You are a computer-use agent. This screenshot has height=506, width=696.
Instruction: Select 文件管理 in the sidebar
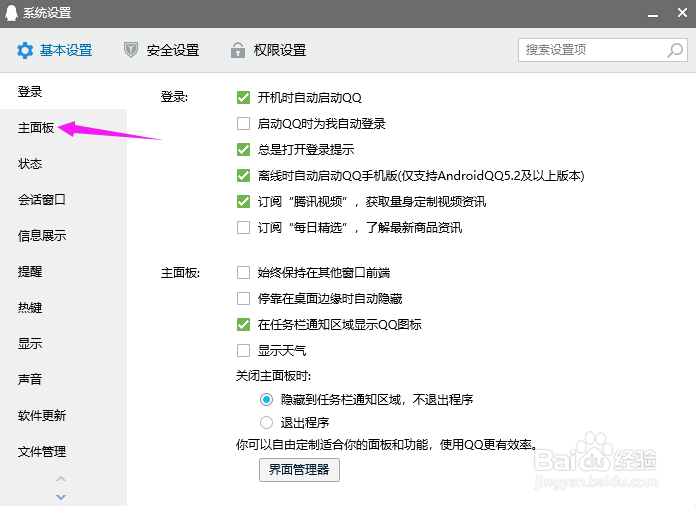[63, 452]
